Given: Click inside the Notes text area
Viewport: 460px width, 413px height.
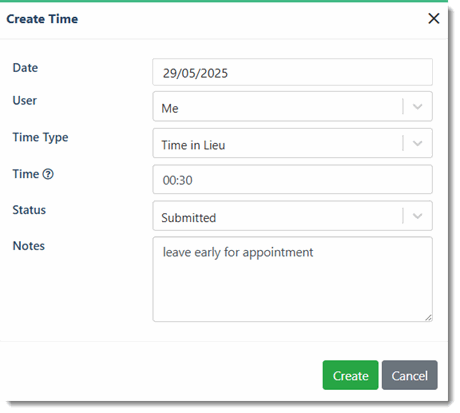Looking at the screenshot, I should [292, 279].
